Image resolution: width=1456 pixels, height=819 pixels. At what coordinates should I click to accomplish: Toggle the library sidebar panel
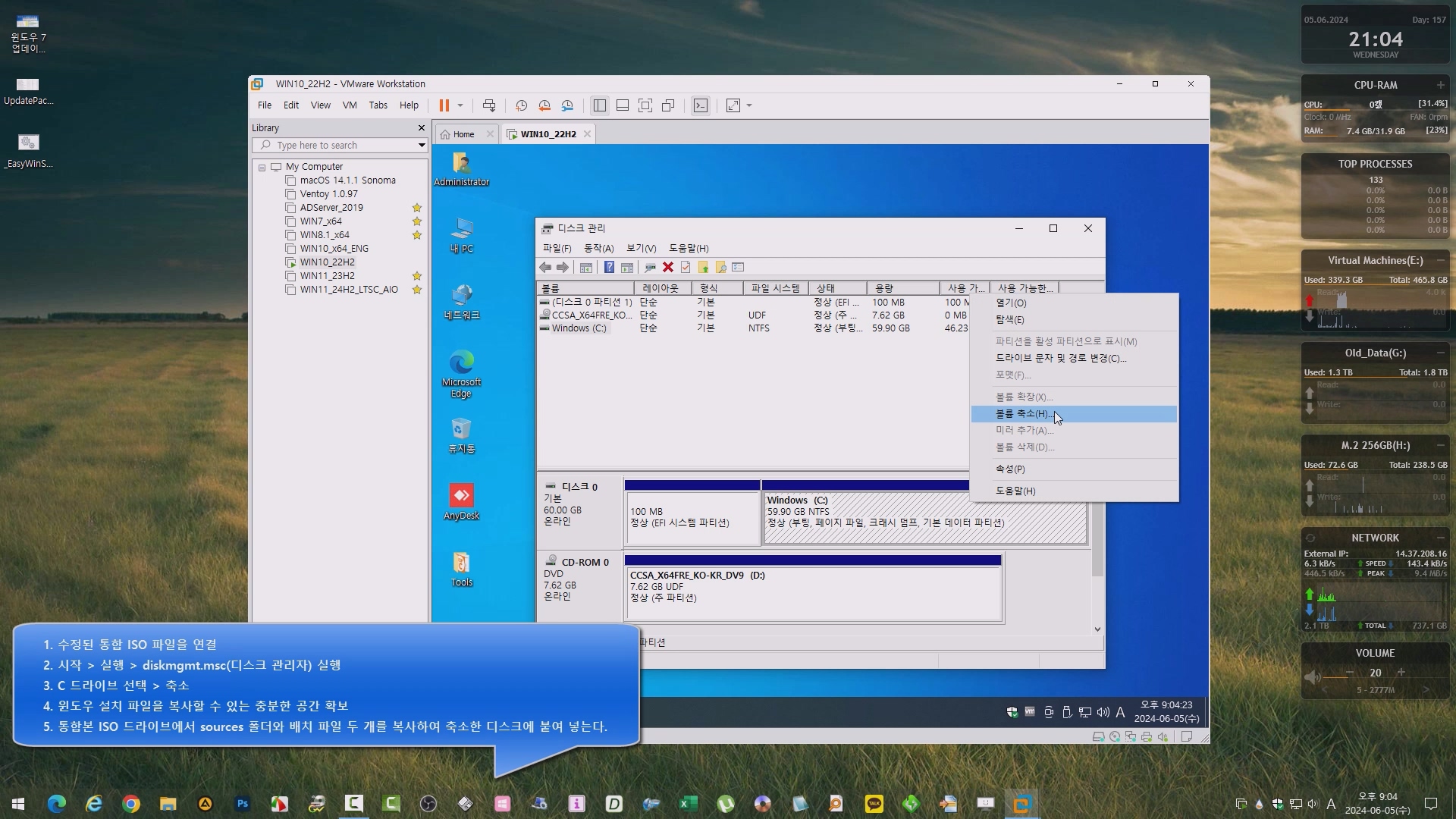point(600,105)
